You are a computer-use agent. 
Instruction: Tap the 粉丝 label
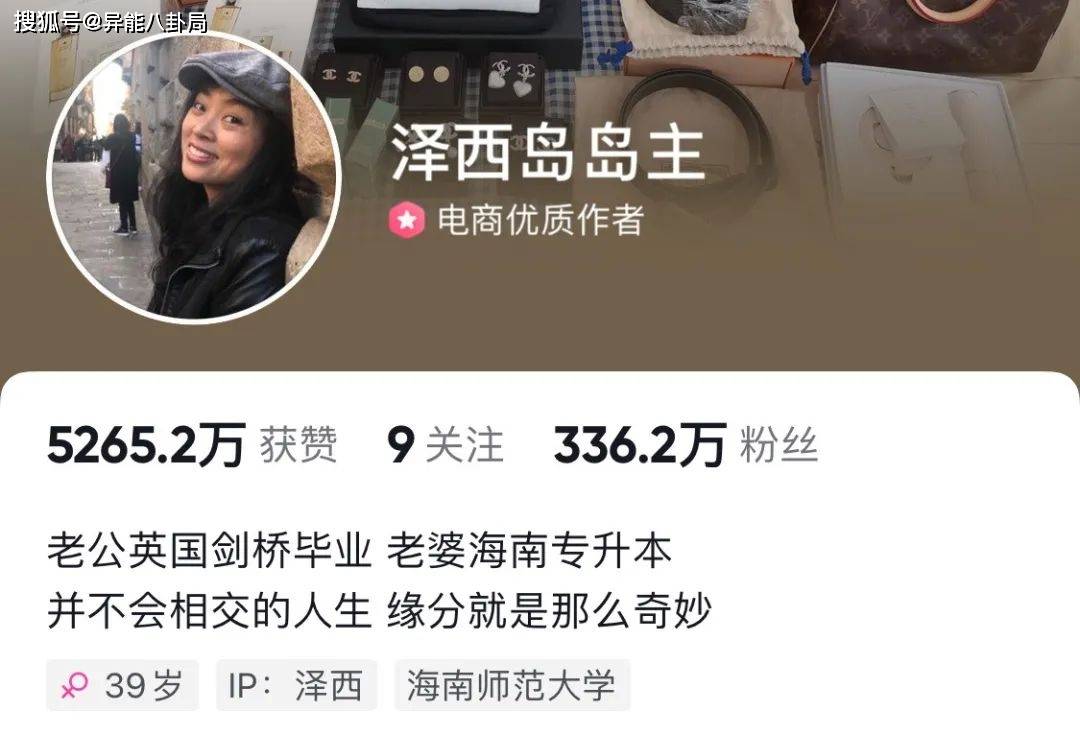(779, 445)
